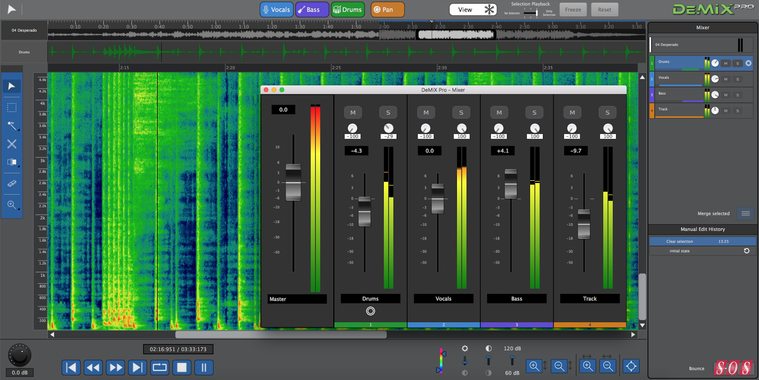Click the horizontal zoom-out magnifier button

(608, 366)
